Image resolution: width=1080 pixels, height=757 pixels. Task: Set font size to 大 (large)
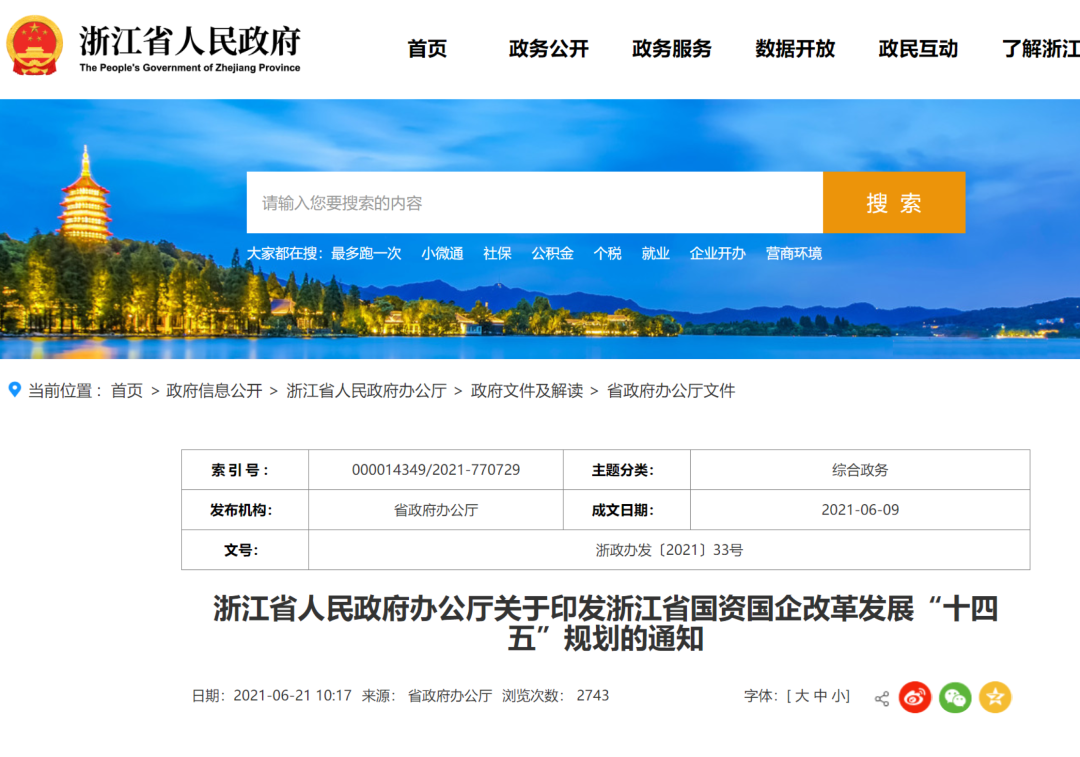coord(802,696)
